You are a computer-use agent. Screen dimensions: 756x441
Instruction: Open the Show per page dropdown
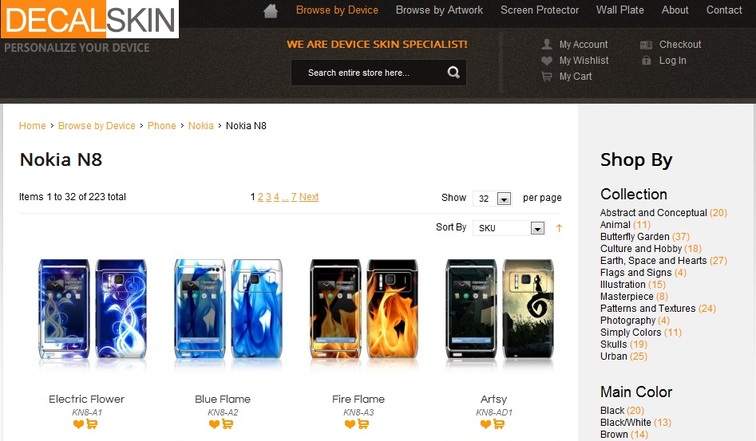pos(492,198)
